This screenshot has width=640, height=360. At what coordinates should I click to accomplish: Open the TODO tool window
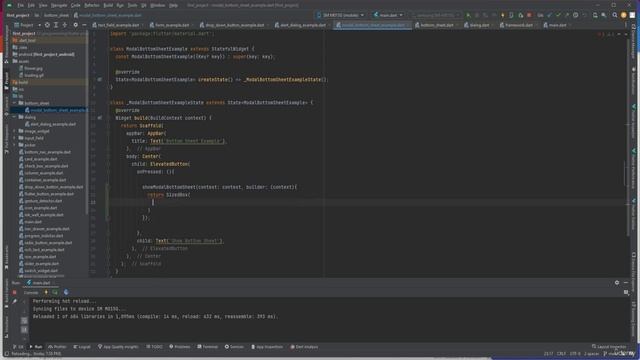point(154,347)
